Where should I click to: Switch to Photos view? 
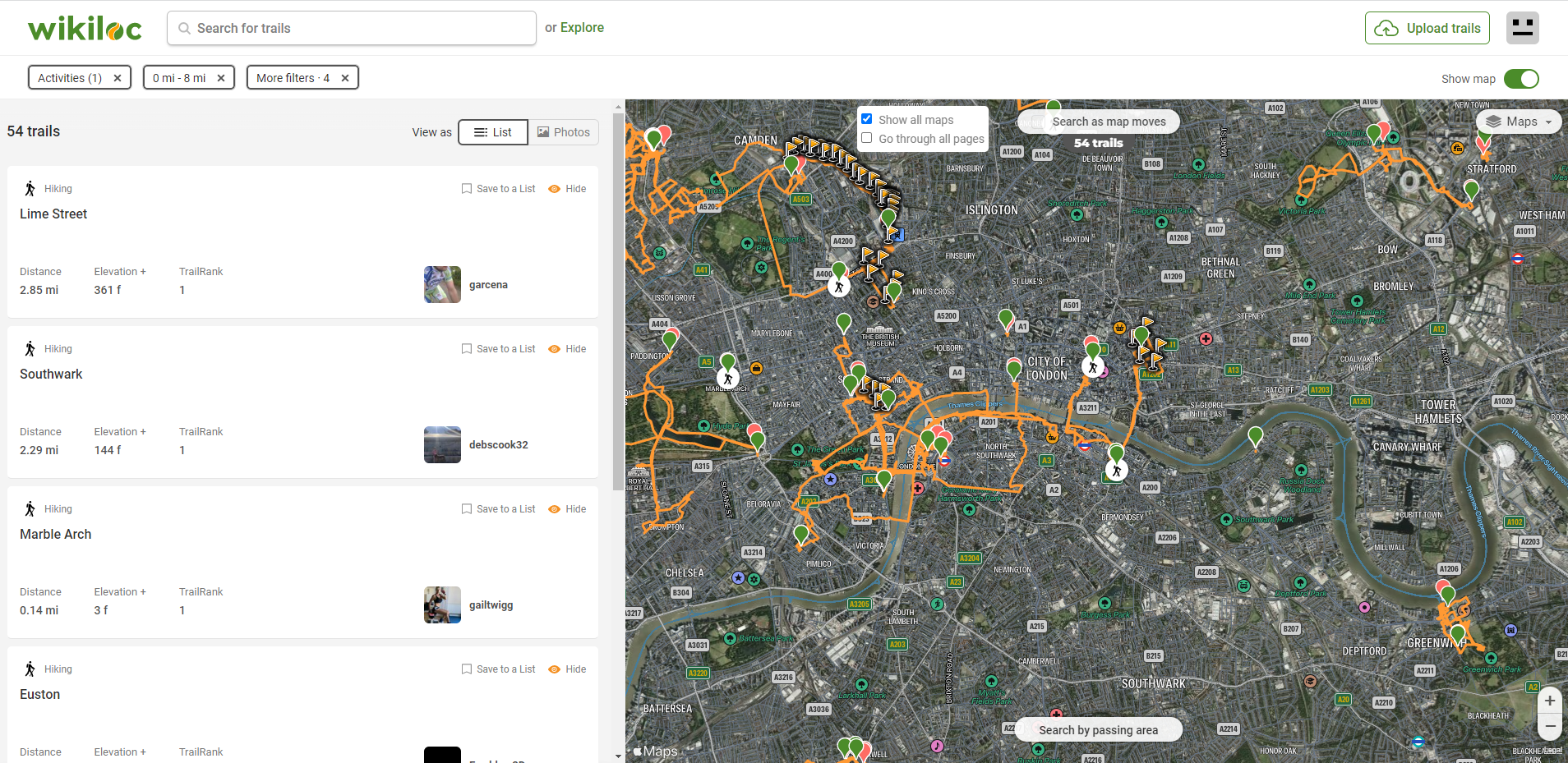[x=564, y=132]
